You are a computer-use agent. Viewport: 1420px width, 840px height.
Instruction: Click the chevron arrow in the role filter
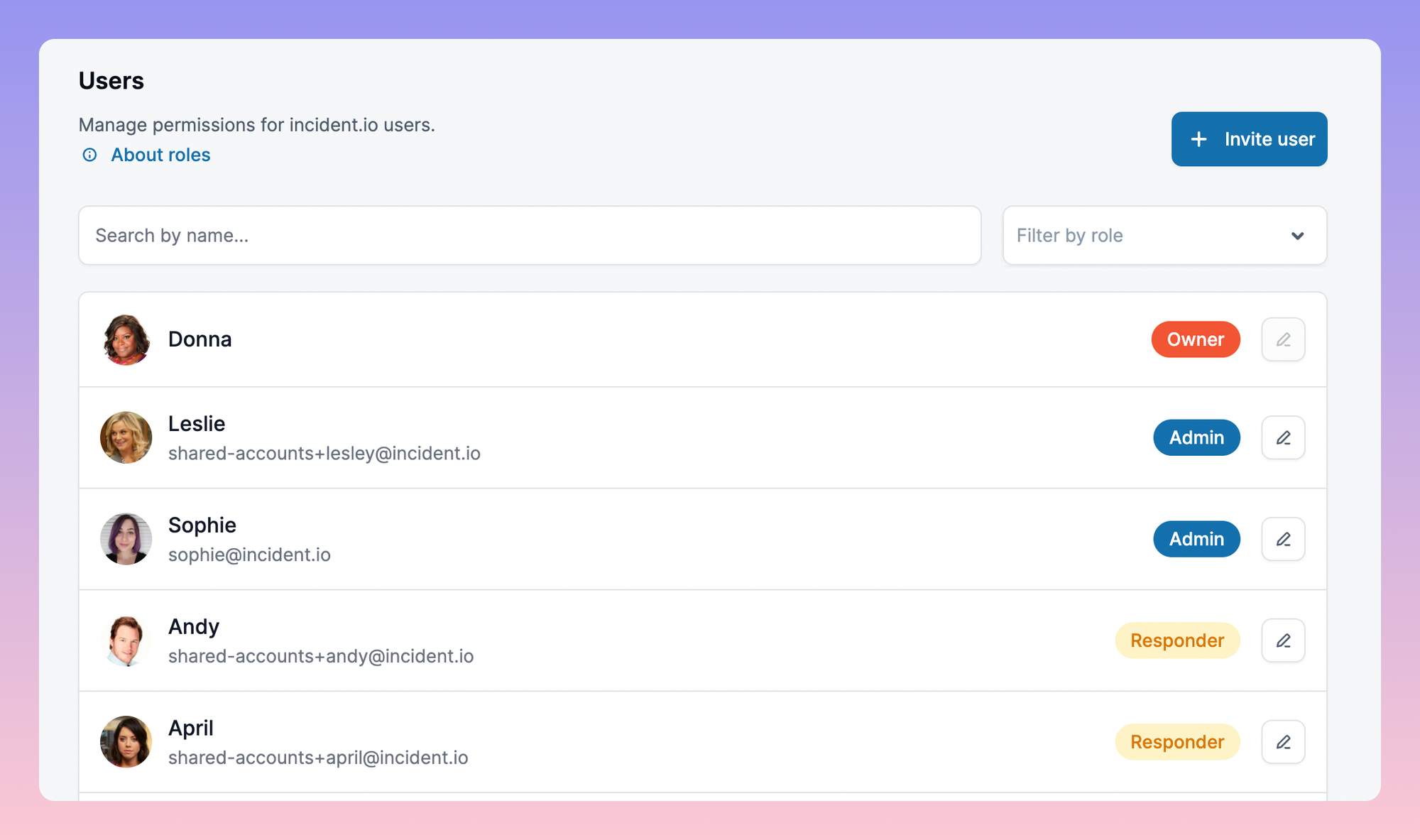tap(1297, 236)
